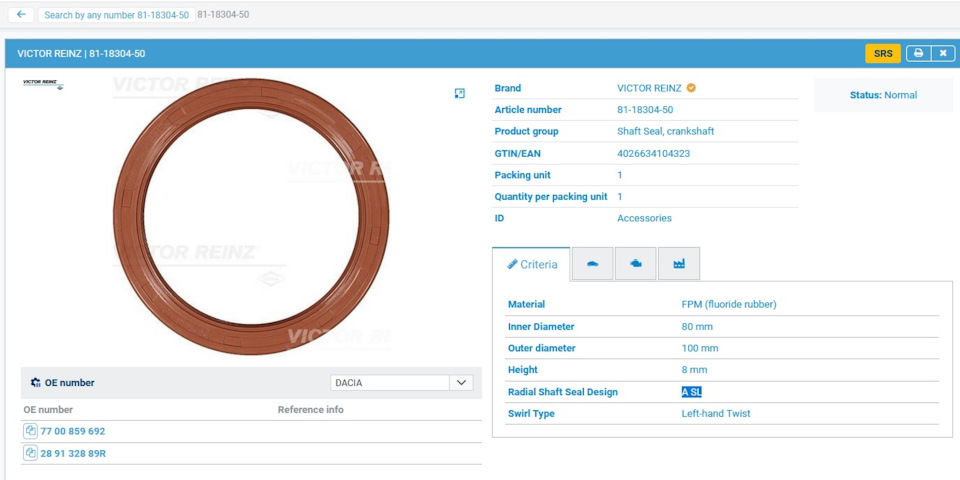Click the '100 mm' outer diameter value

[700, 348]
